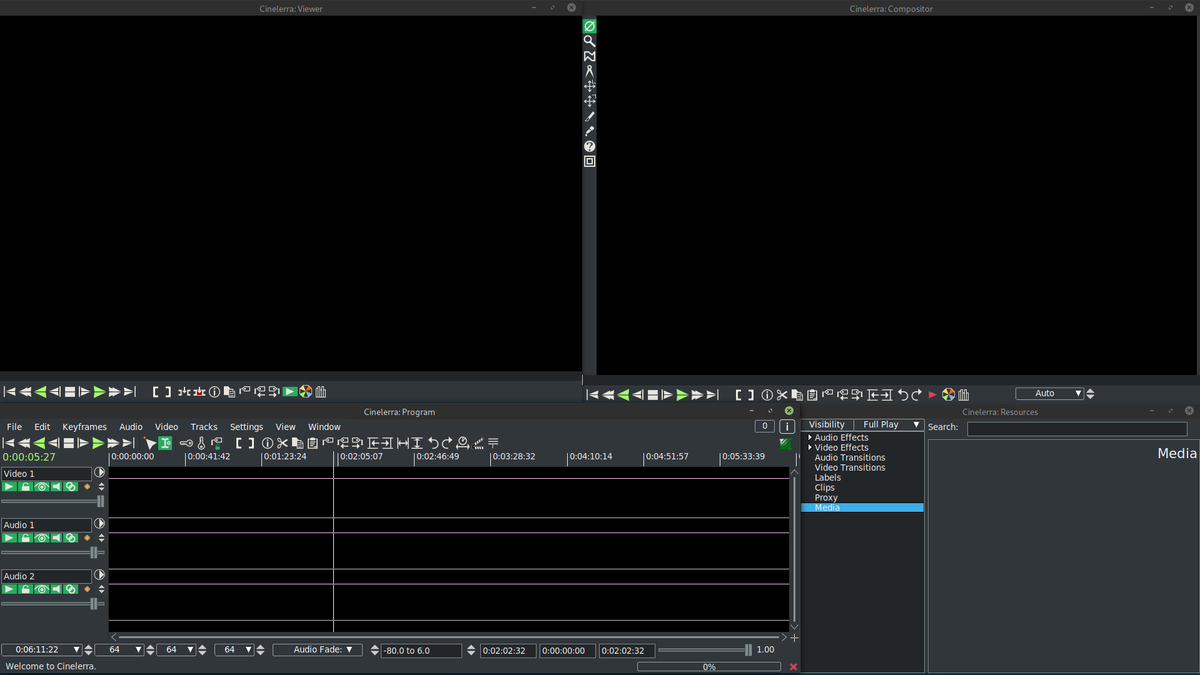Open the Tracks menu

click(204, 427)
